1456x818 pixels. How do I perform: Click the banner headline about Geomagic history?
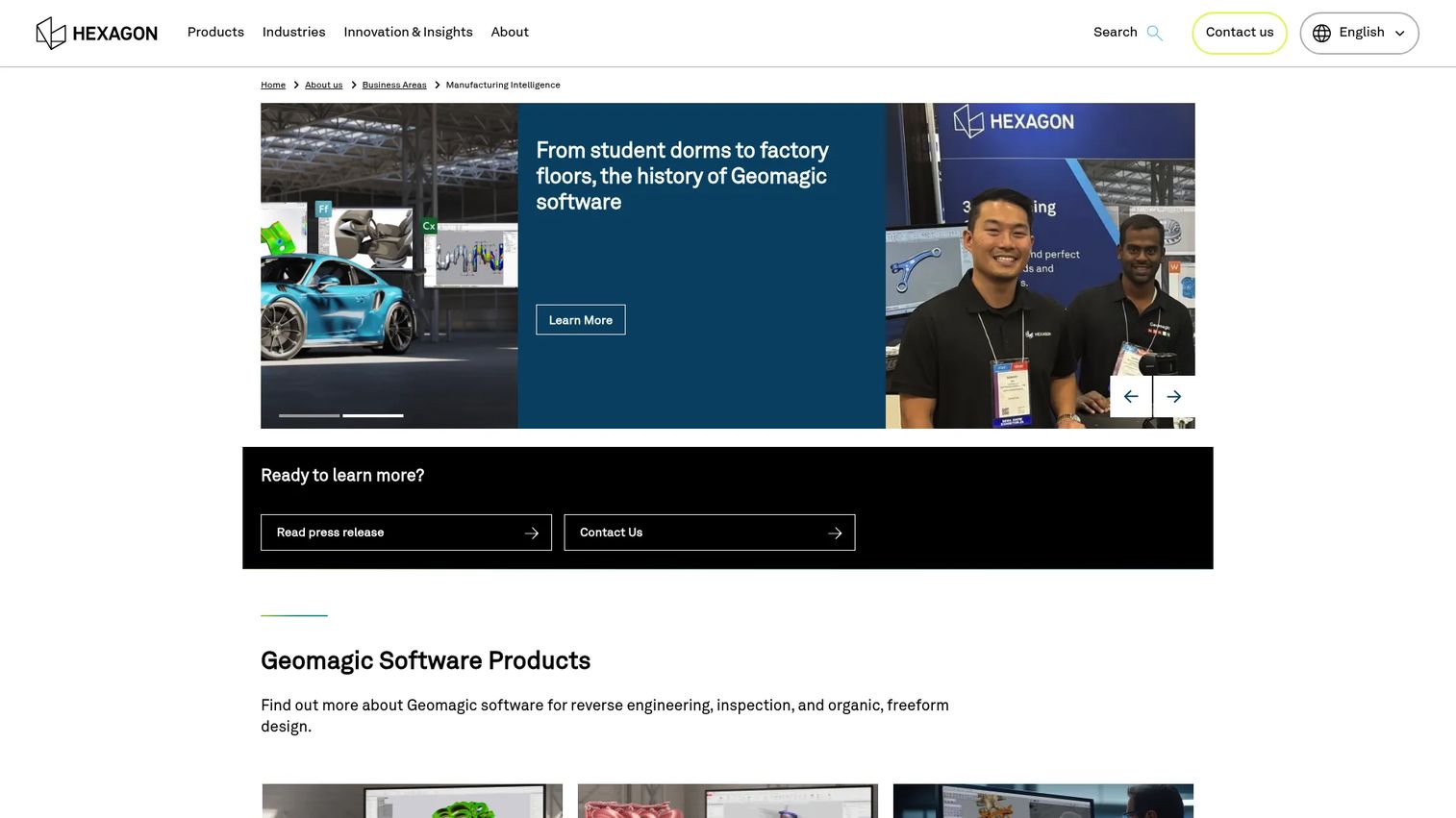pos(682,176)
